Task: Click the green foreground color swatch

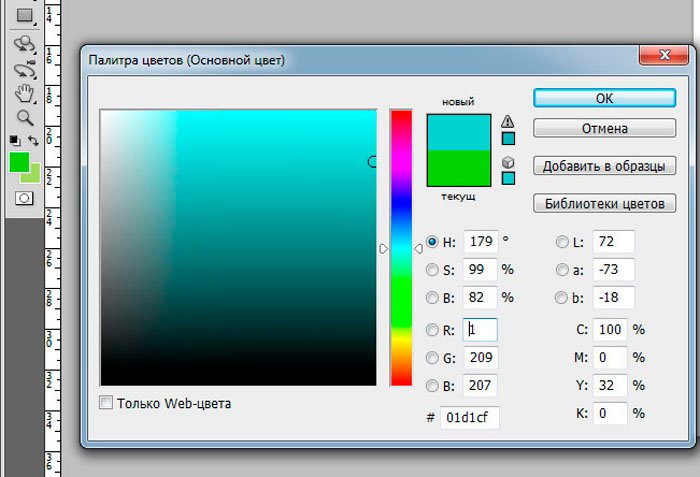Action: click(x=19, y=162)
